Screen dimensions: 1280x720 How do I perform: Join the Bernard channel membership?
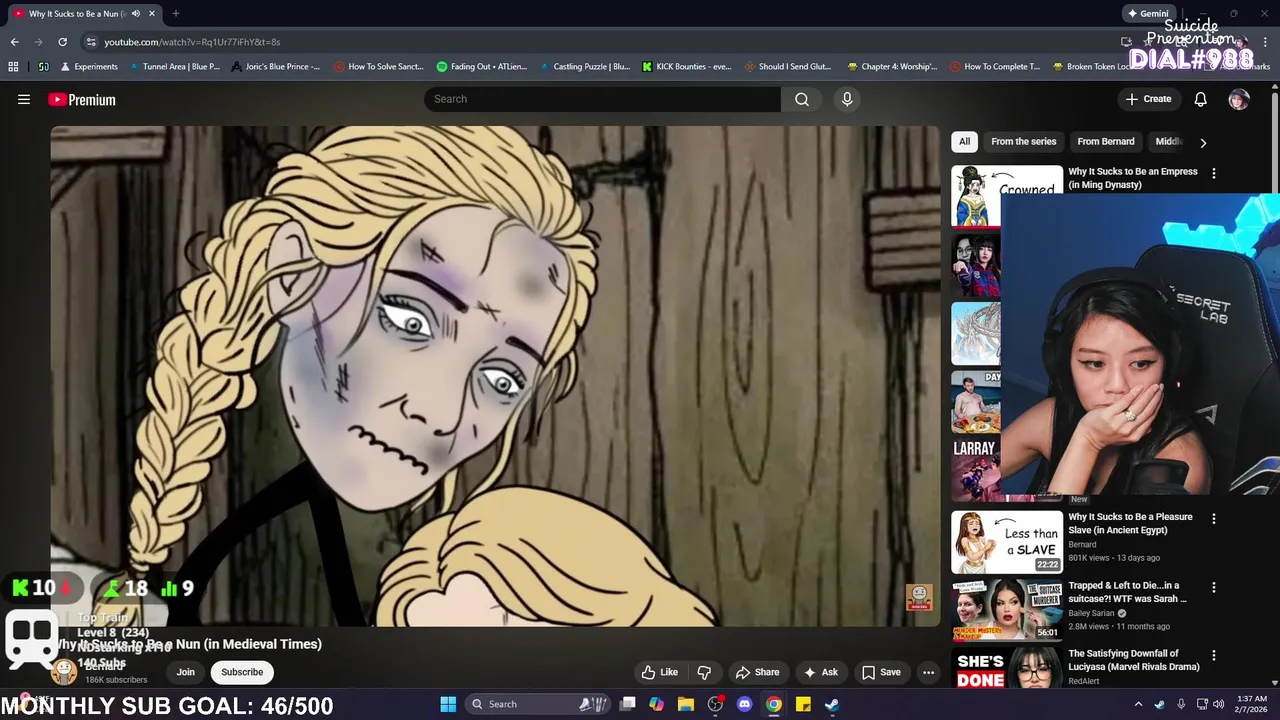[x=186, y=672]
